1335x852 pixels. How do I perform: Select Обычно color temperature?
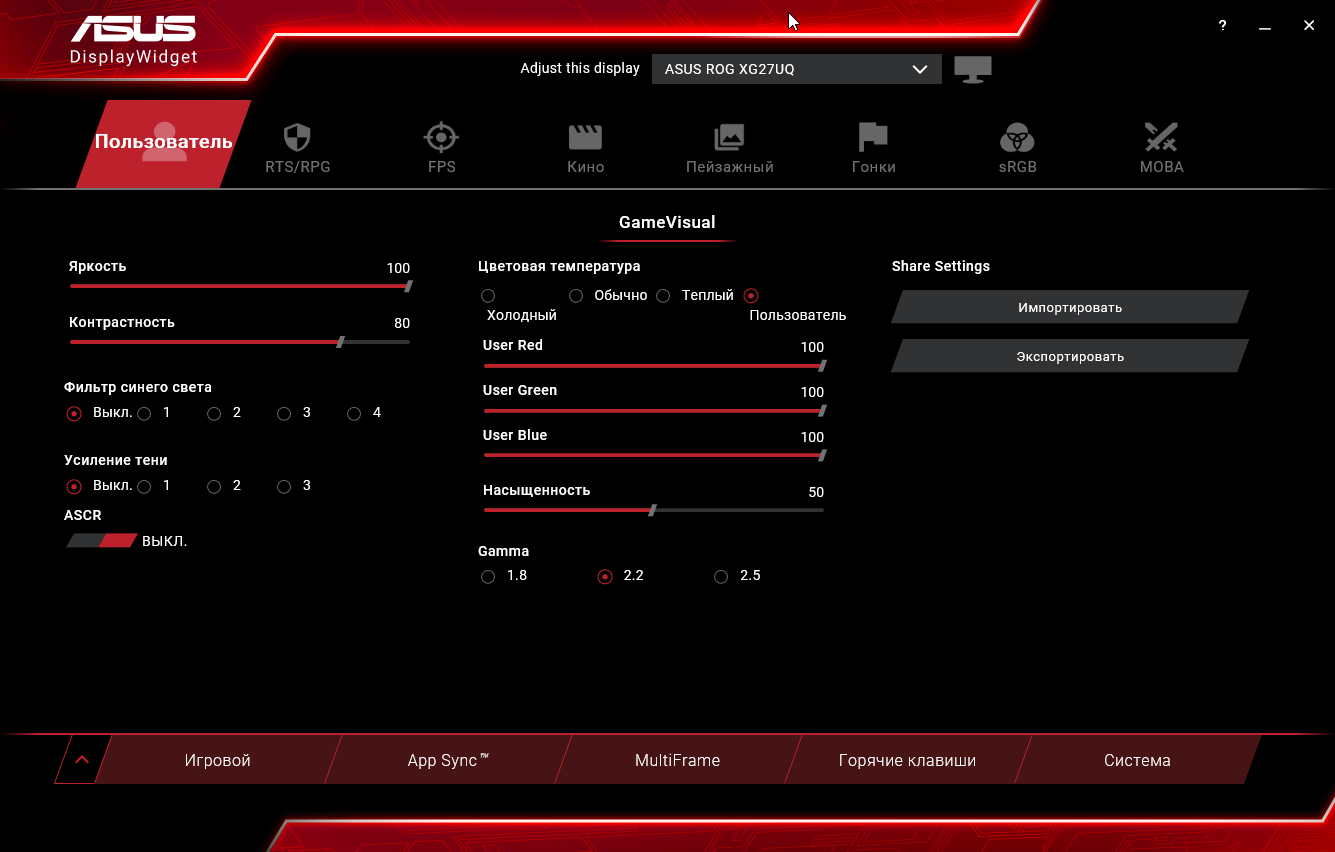click(576, 296)
